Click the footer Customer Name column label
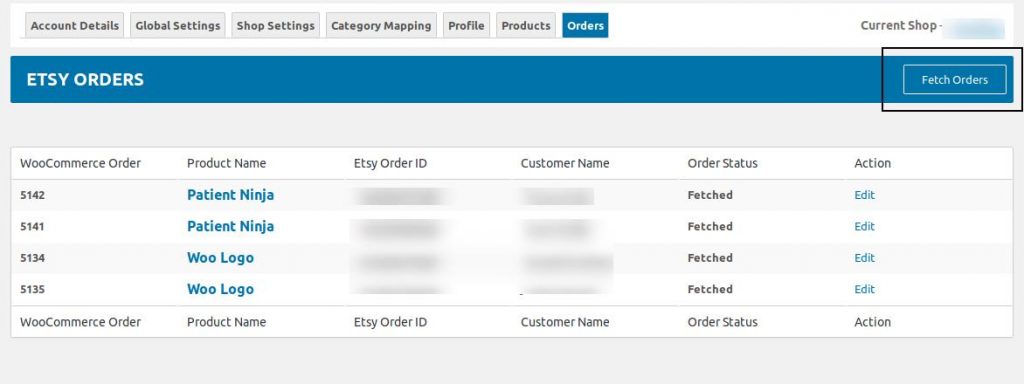Image resolution: width=1024 pixels, height=384 pixels. 565,322
